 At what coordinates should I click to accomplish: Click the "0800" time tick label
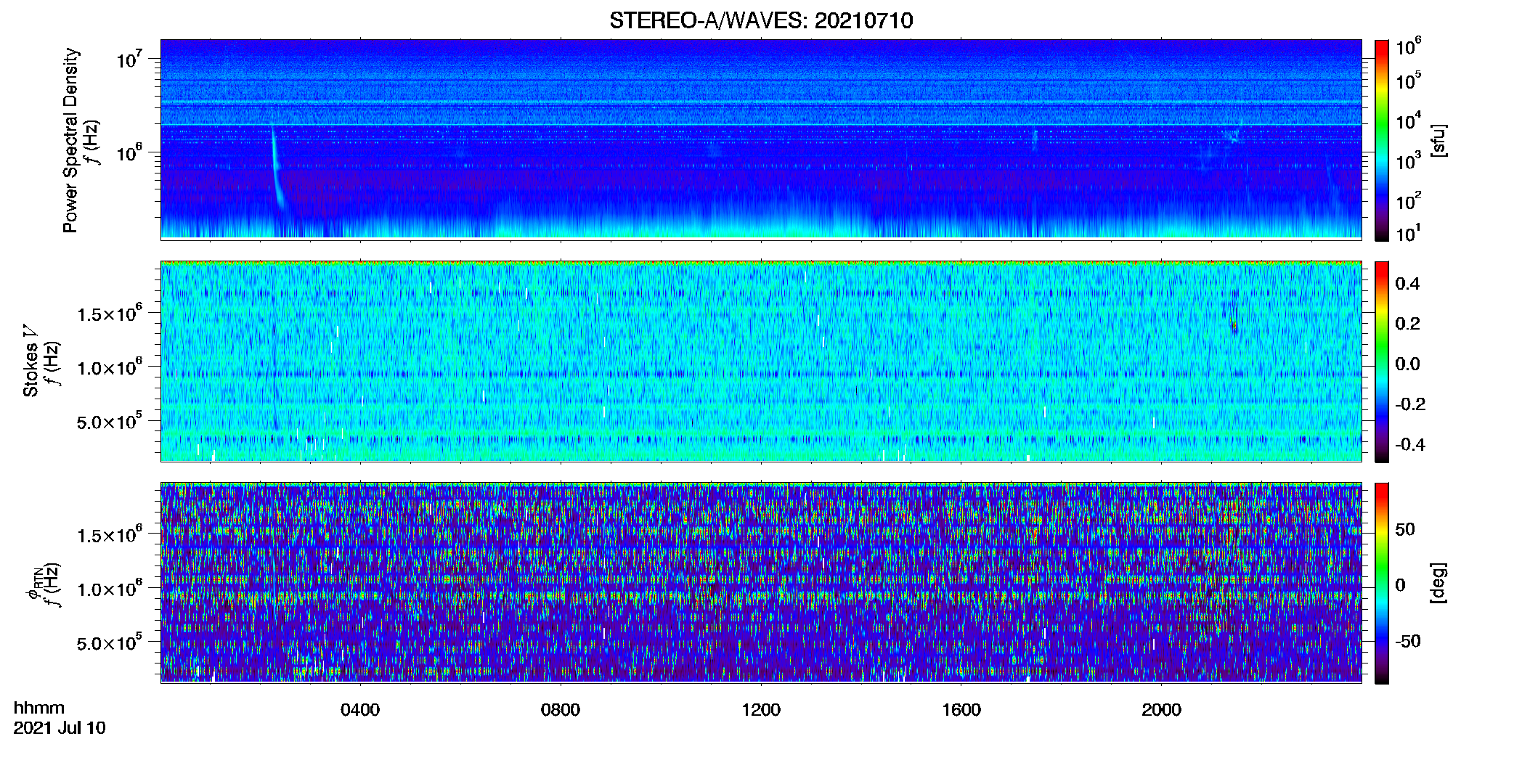[561, 710]
